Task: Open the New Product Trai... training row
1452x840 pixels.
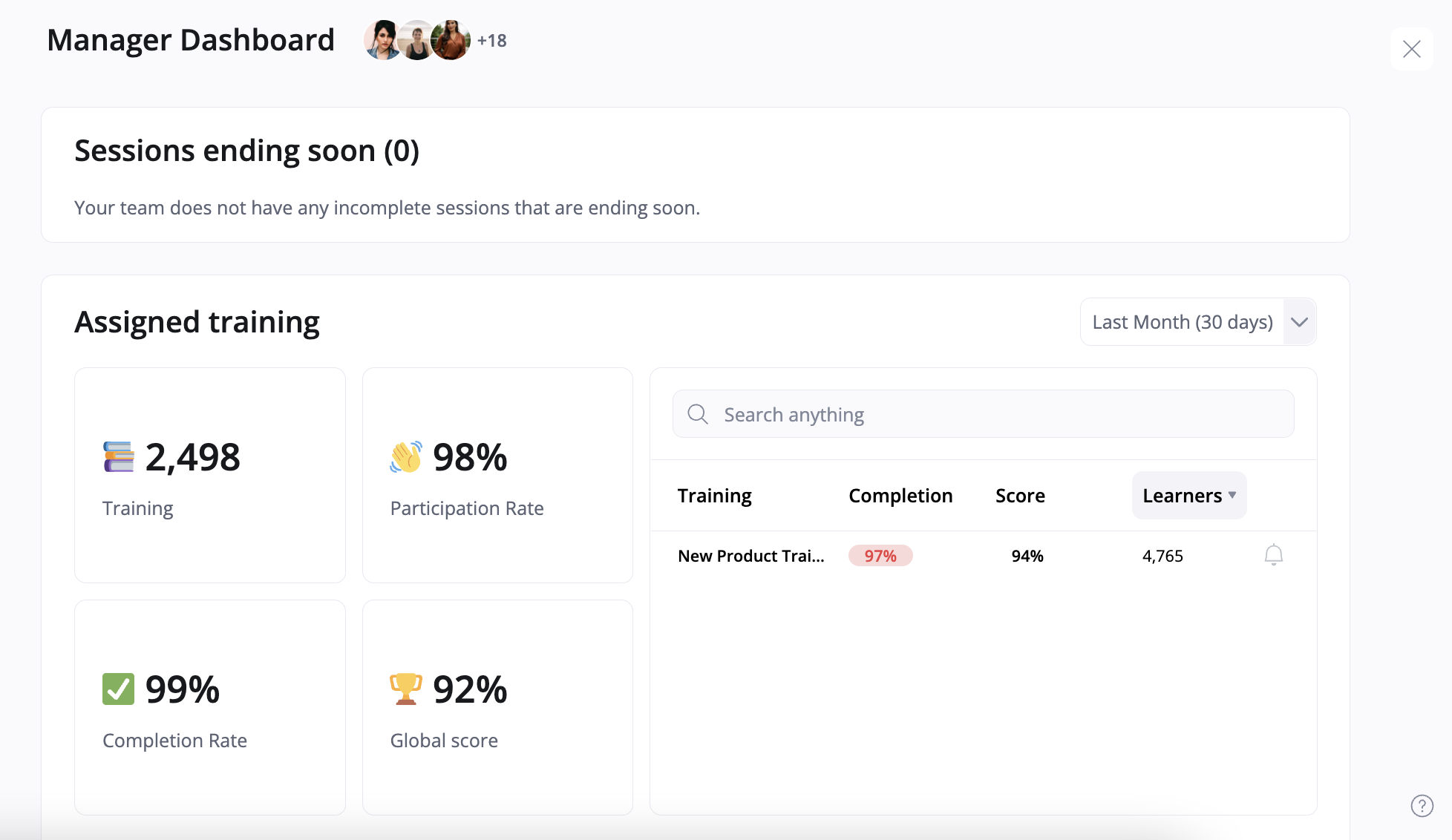Action: coord(750,556)
